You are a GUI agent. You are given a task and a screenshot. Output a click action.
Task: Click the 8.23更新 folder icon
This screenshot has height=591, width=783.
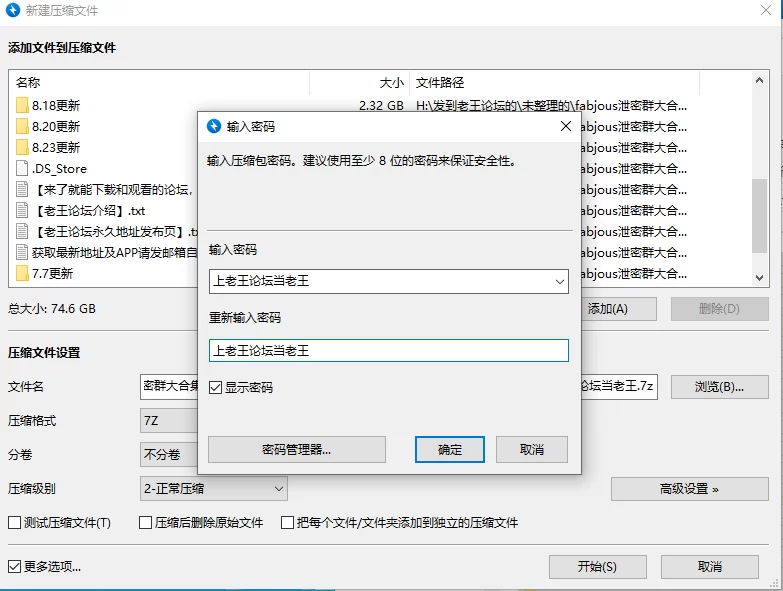[x=22, y=147]
